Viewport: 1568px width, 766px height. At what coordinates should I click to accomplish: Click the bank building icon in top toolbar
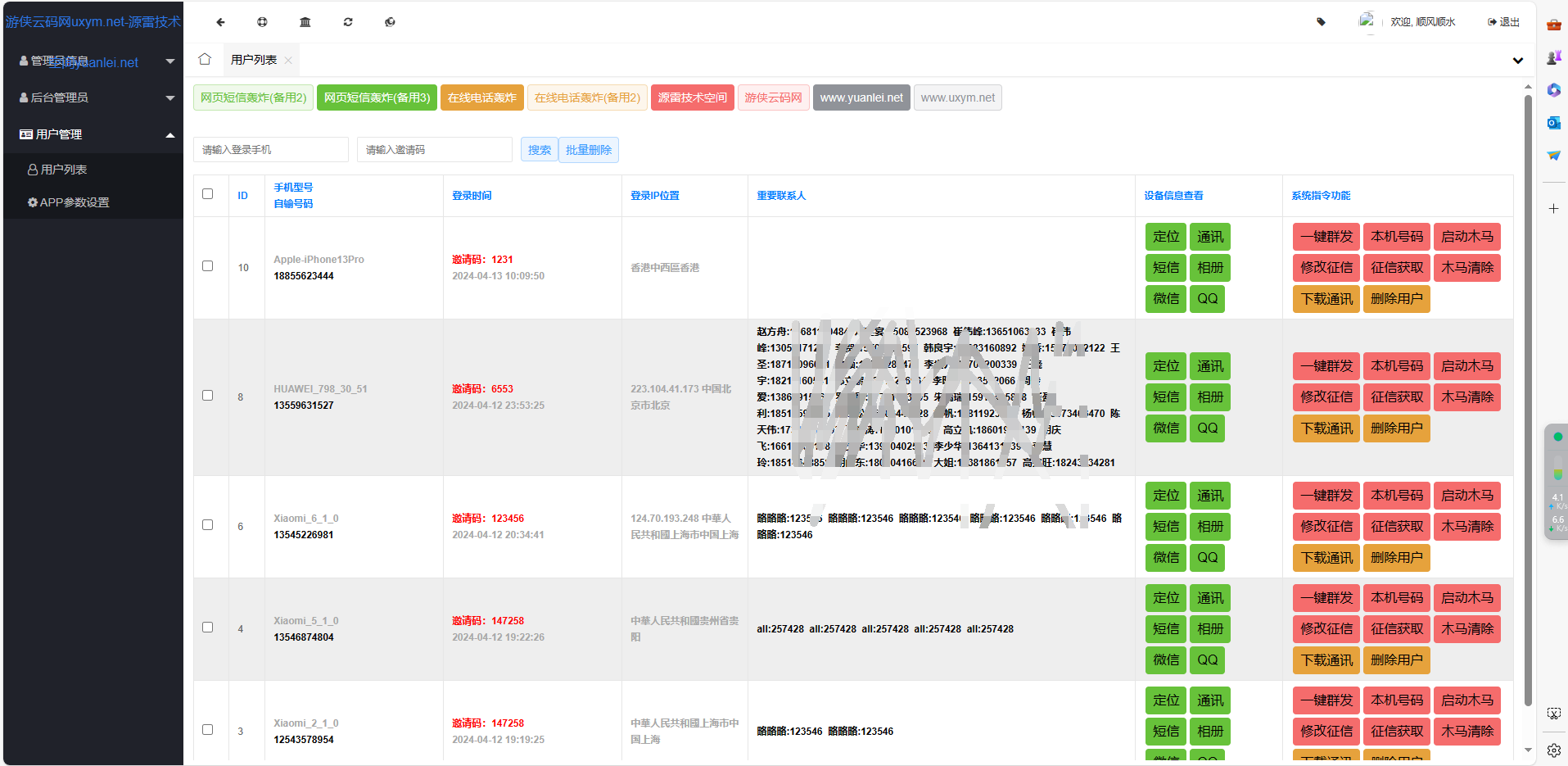[x=305, y=22]
